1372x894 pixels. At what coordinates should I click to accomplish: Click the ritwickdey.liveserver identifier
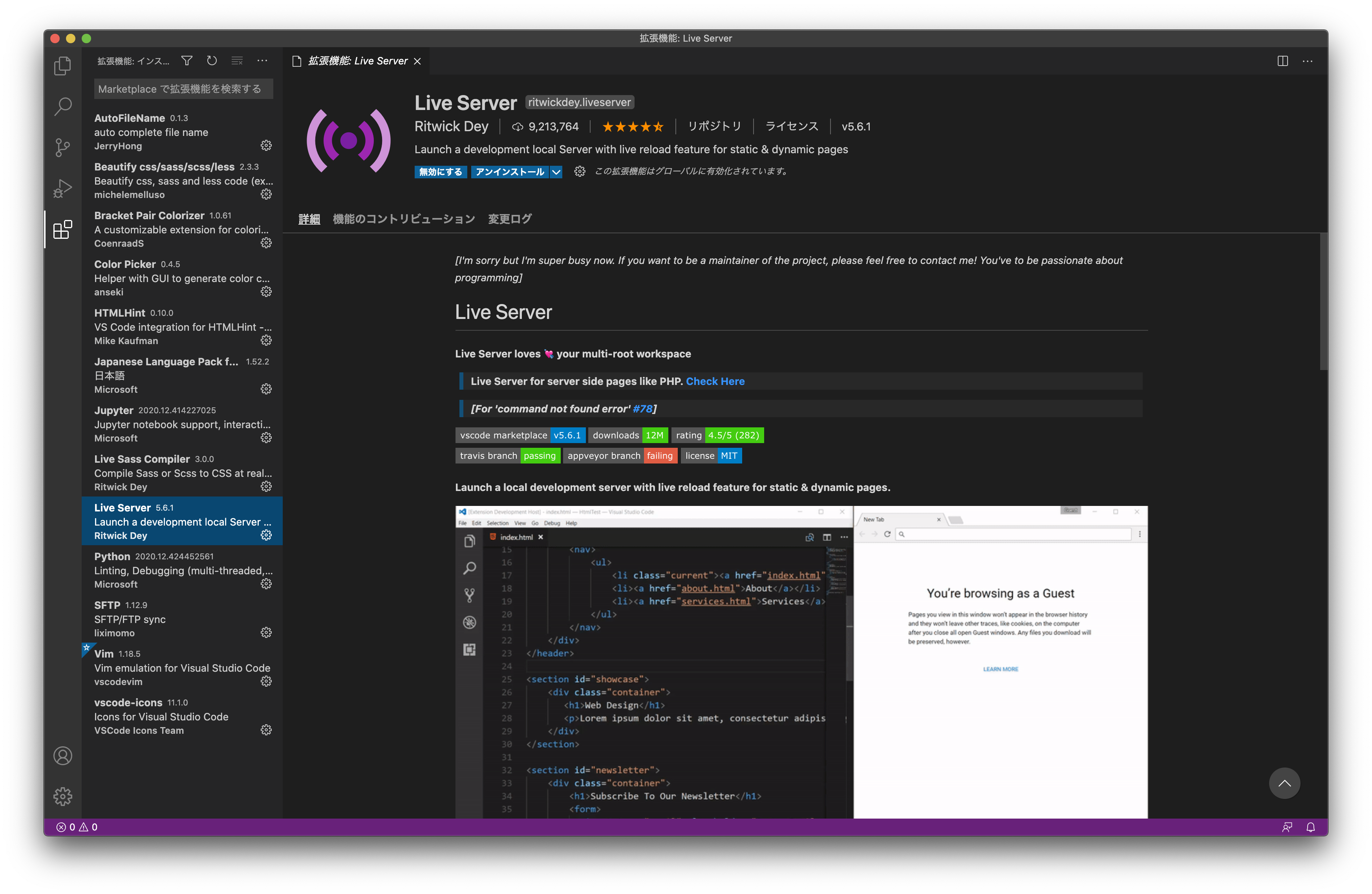click(x=579, y=102)
